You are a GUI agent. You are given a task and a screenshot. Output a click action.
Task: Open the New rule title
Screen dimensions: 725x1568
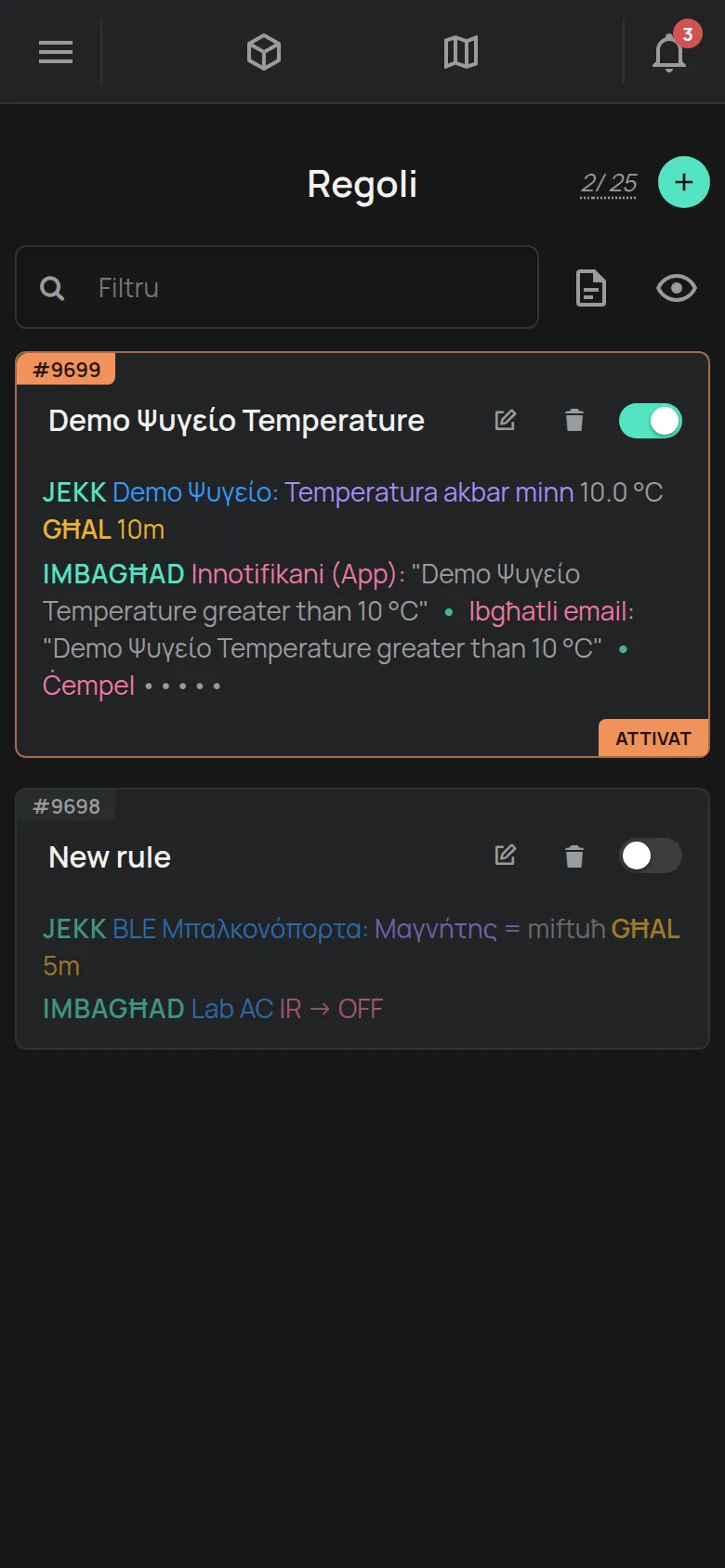[x=110, y=856]
